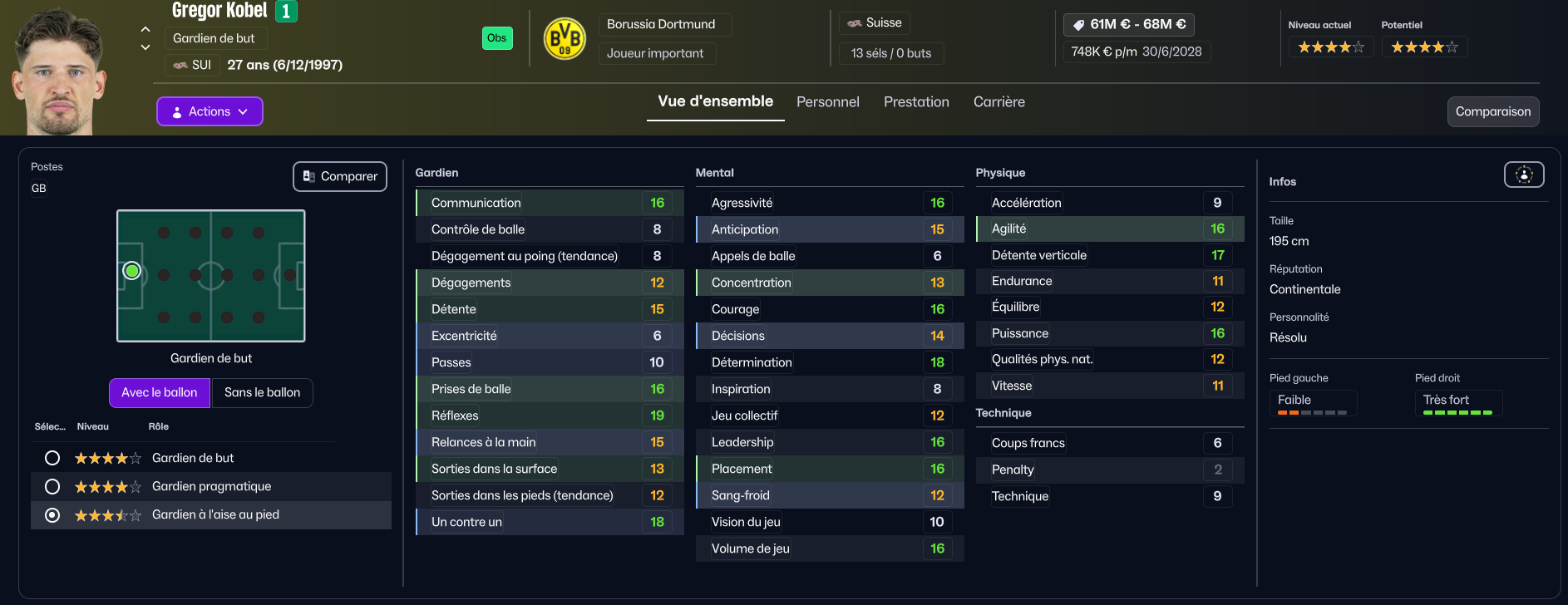Go to next player with down chevron

[145, 47]
